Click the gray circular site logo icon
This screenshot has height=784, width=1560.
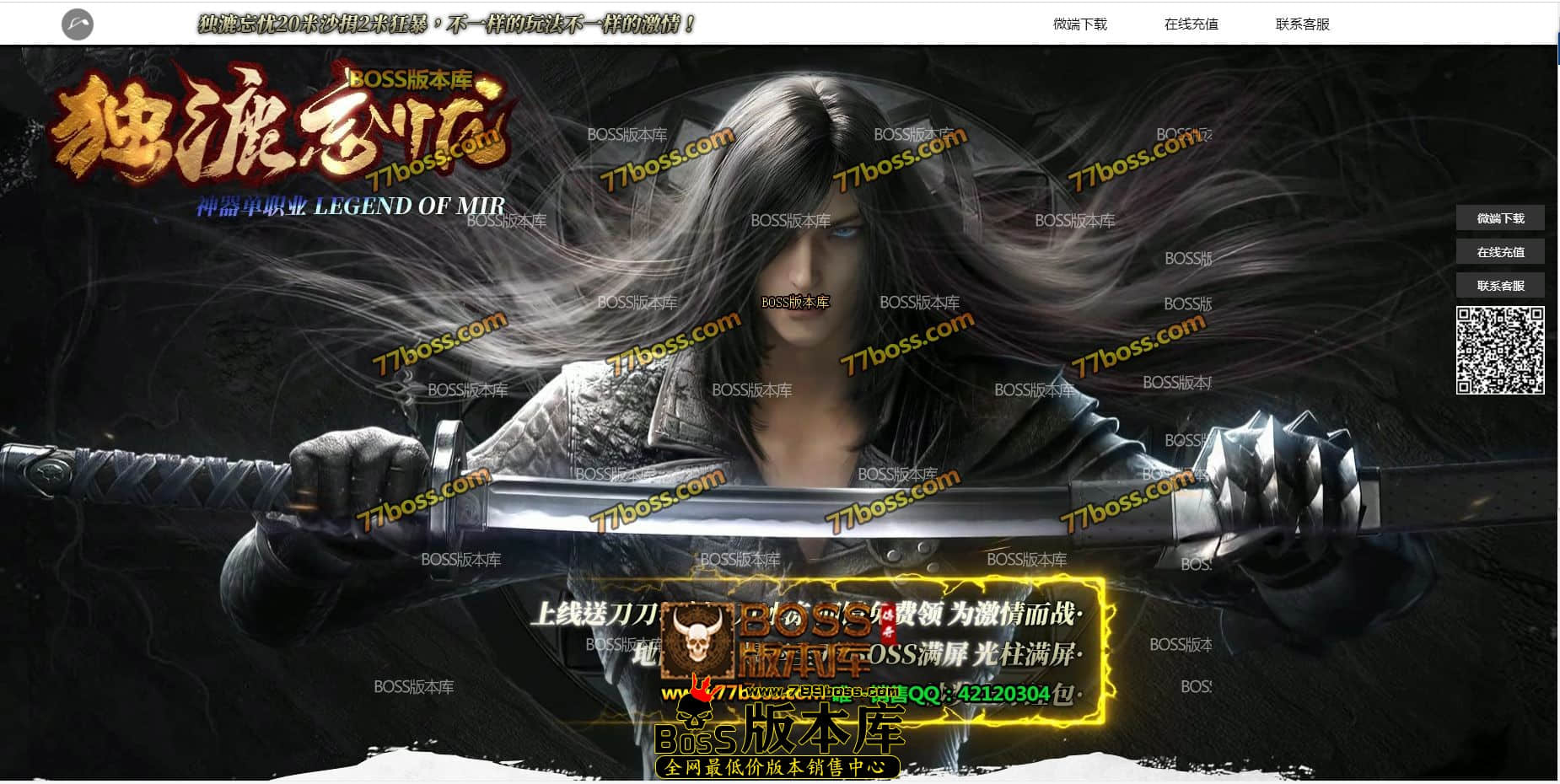(x=78, y=24)
